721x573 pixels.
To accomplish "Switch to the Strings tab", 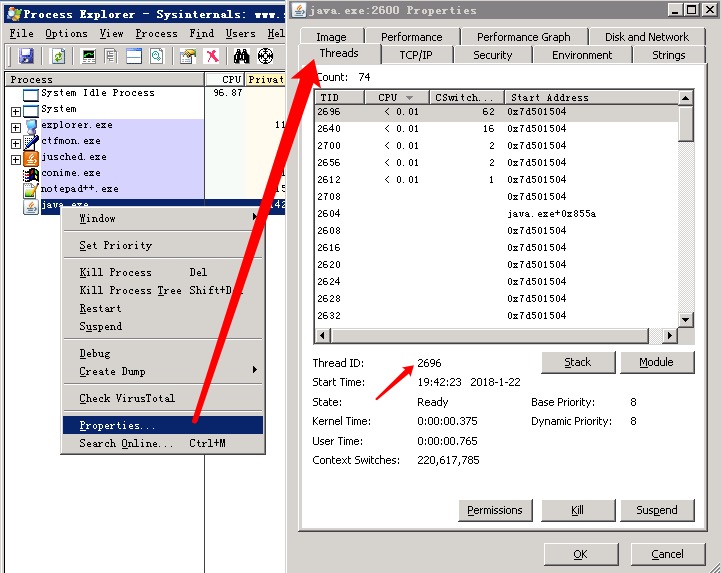I will tap(669, 55).
